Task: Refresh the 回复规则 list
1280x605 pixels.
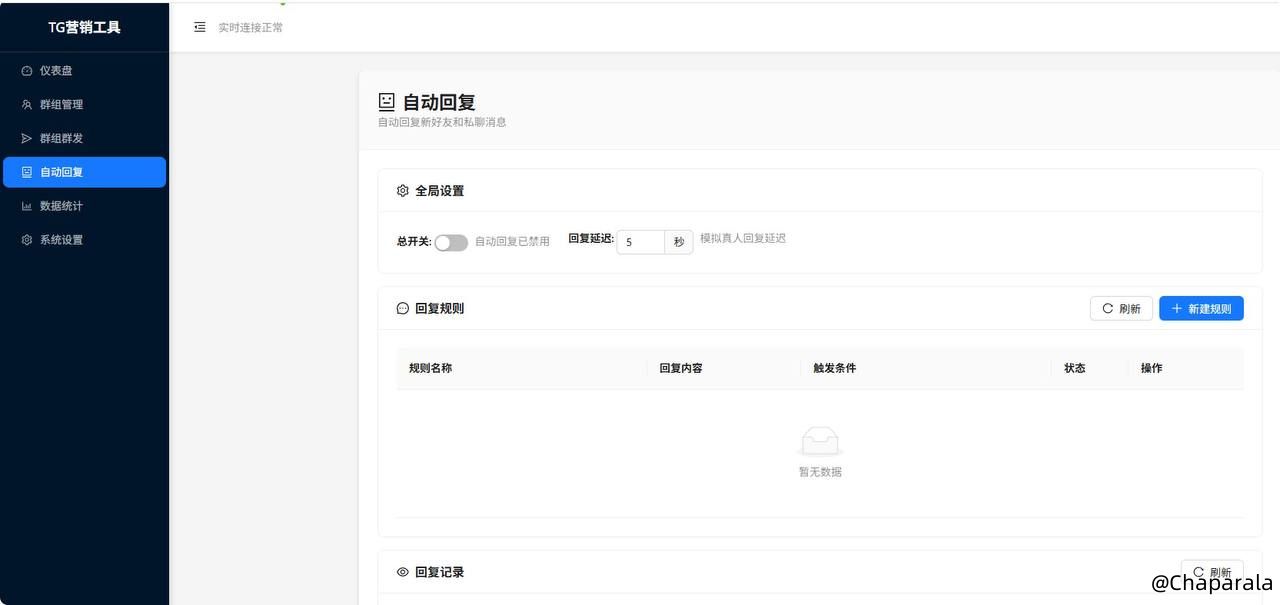Action: pos(1121,309)
